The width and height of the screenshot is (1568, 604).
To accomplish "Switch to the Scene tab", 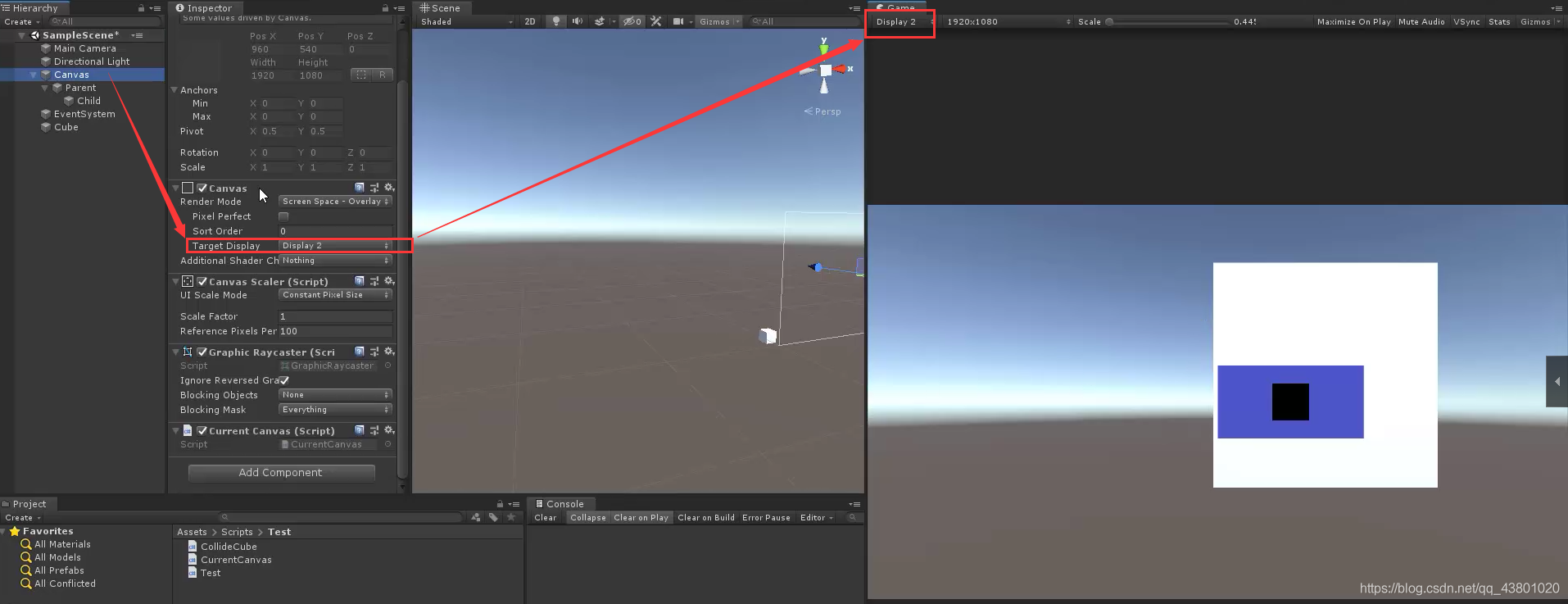I will pos(440,8).
